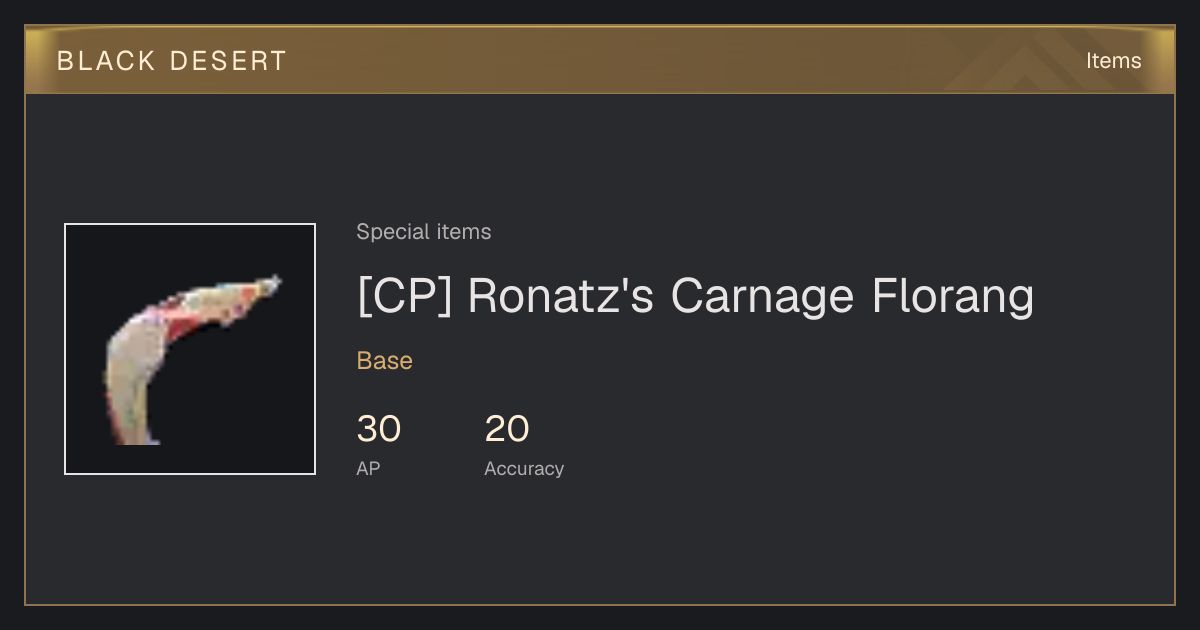Click the Accuracy stat label
1200x630 pixels.
pos(524,468)
